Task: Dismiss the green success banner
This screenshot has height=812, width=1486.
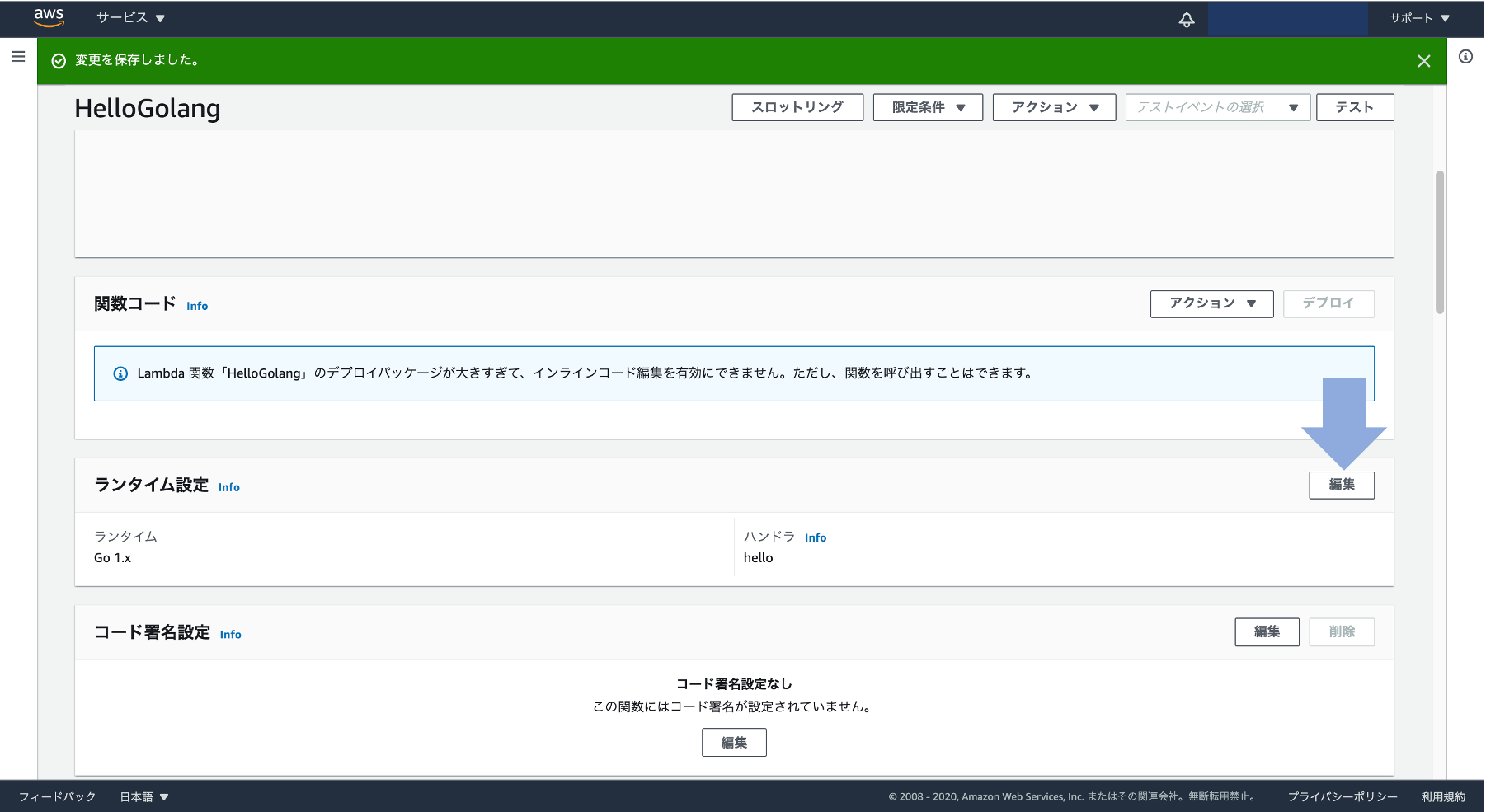Action: [x=1423, y=61]
